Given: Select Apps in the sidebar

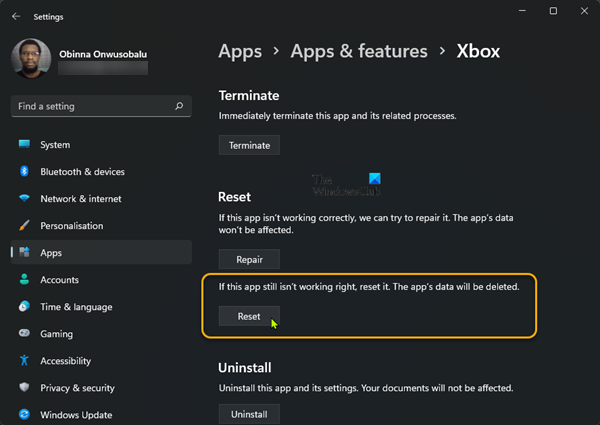Looking at the screenshot, I should click(51, 253).
